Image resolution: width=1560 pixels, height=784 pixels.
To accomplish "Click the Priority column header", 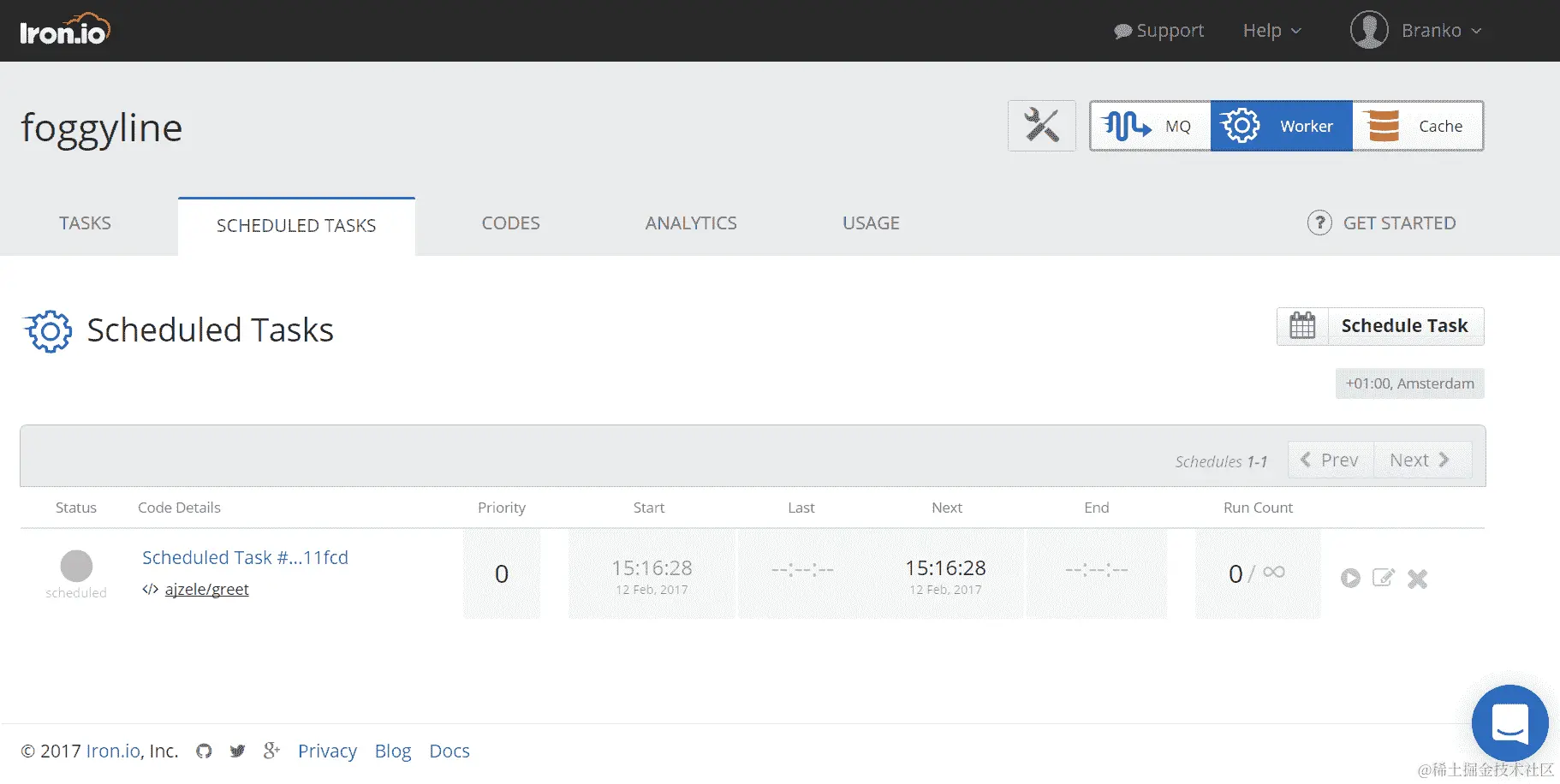I will coord(502,508).
